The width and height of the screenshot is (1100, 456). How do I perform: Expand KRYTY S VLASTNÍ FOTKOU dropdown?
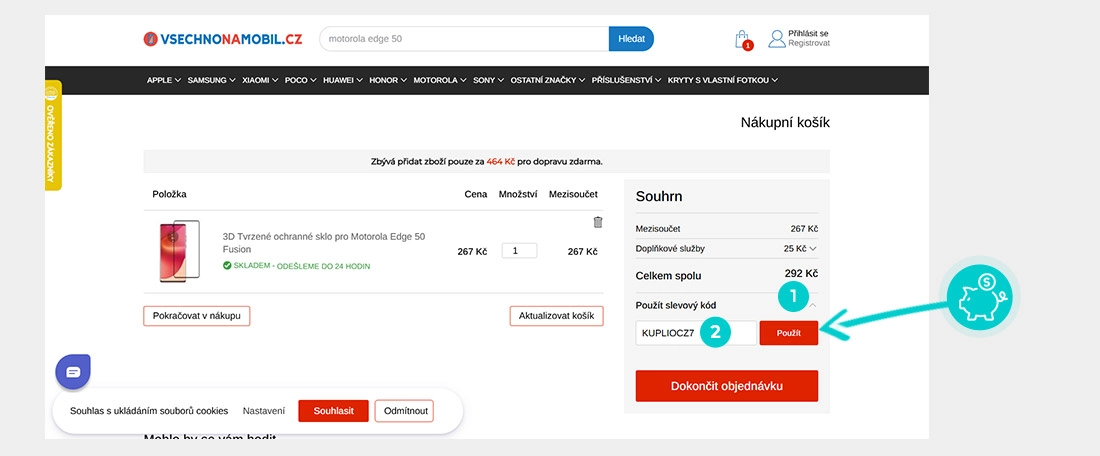coord(723,80)
